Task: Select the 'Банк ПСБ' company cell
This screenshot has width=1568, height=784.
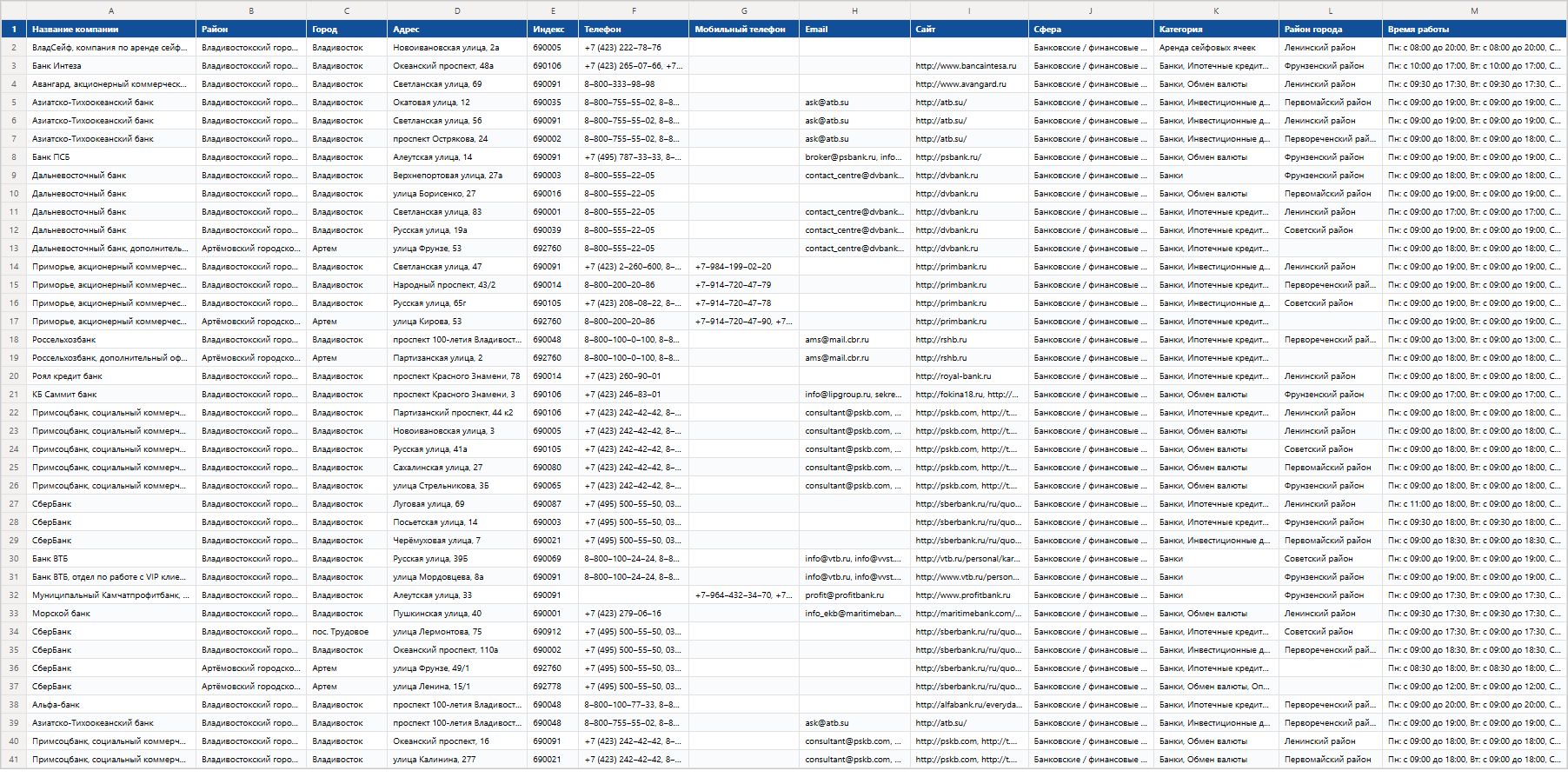Action: [111, 157]
